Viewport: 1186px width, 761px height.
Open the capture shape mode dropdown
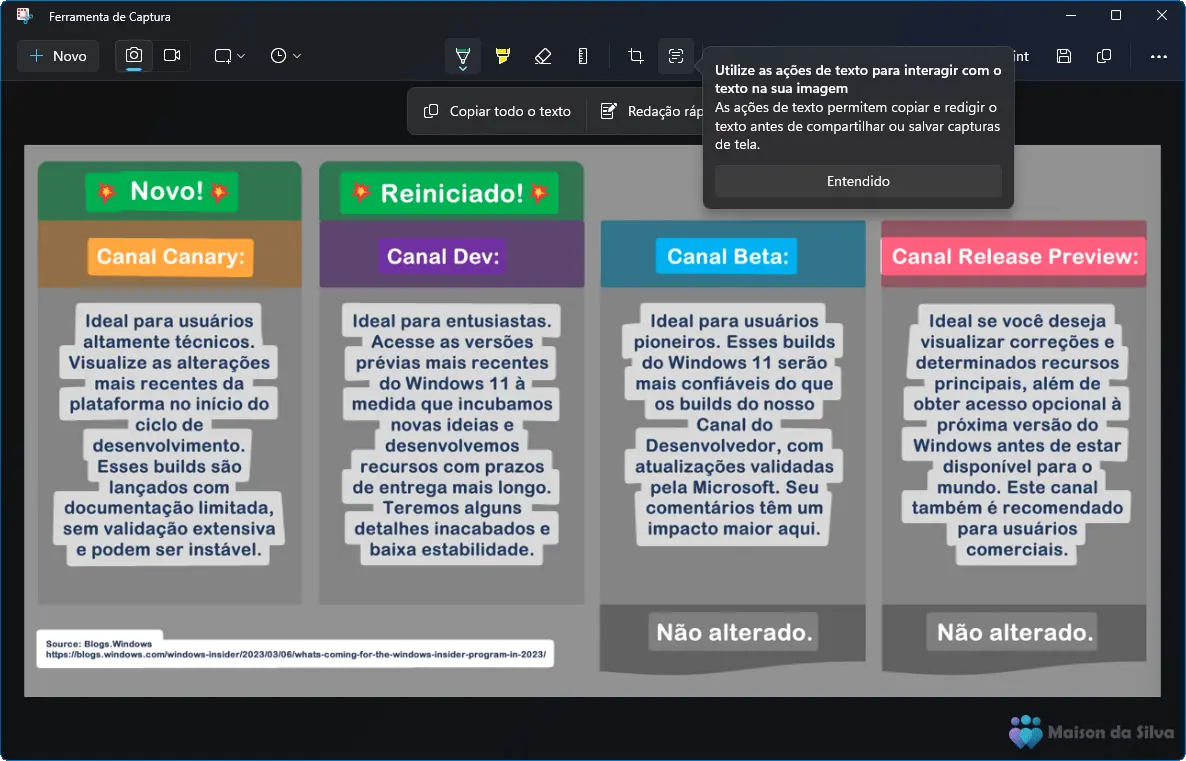tap(229, 56)
